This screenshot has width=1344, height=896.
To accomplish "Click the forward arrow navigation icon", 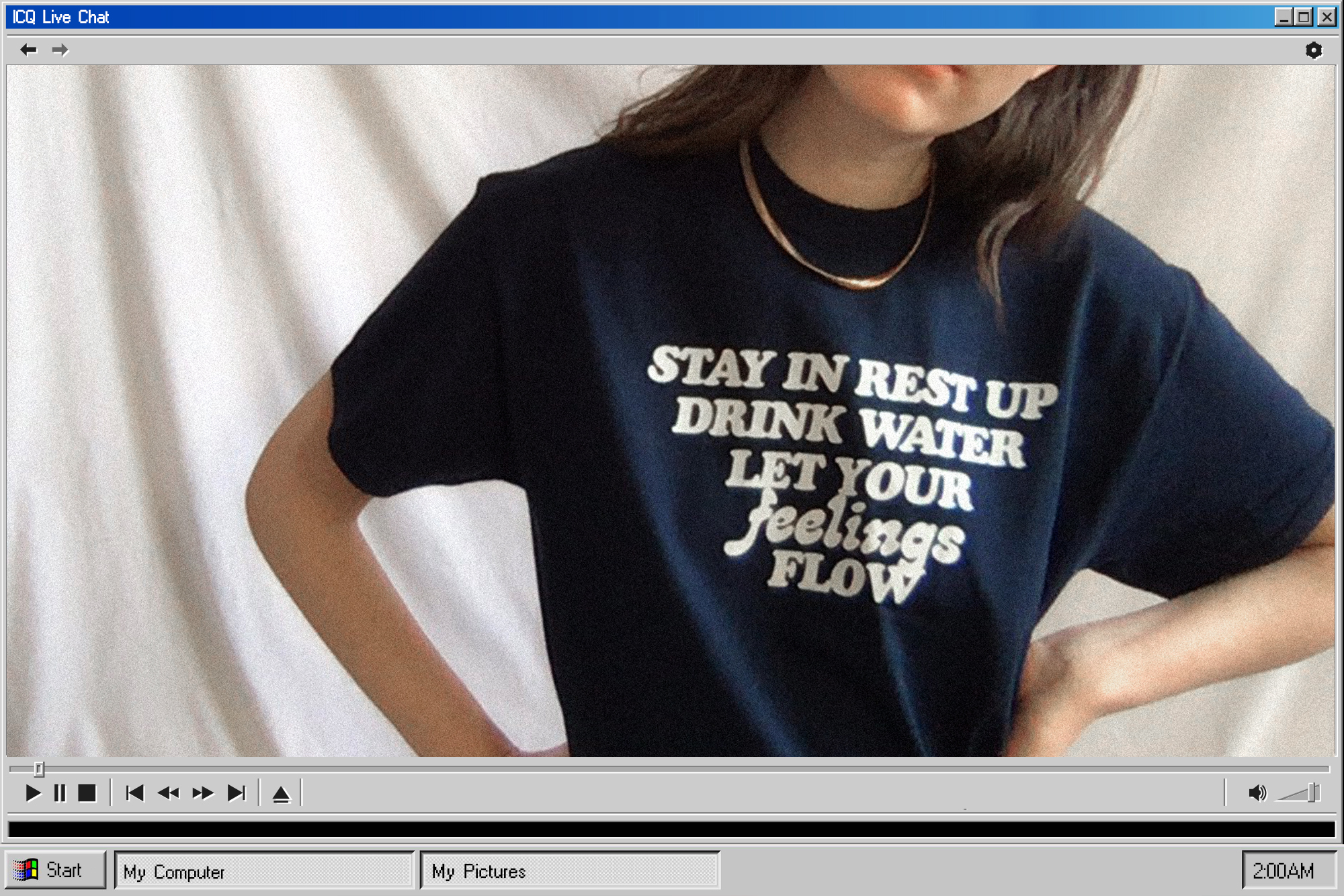I will (60, 50).
